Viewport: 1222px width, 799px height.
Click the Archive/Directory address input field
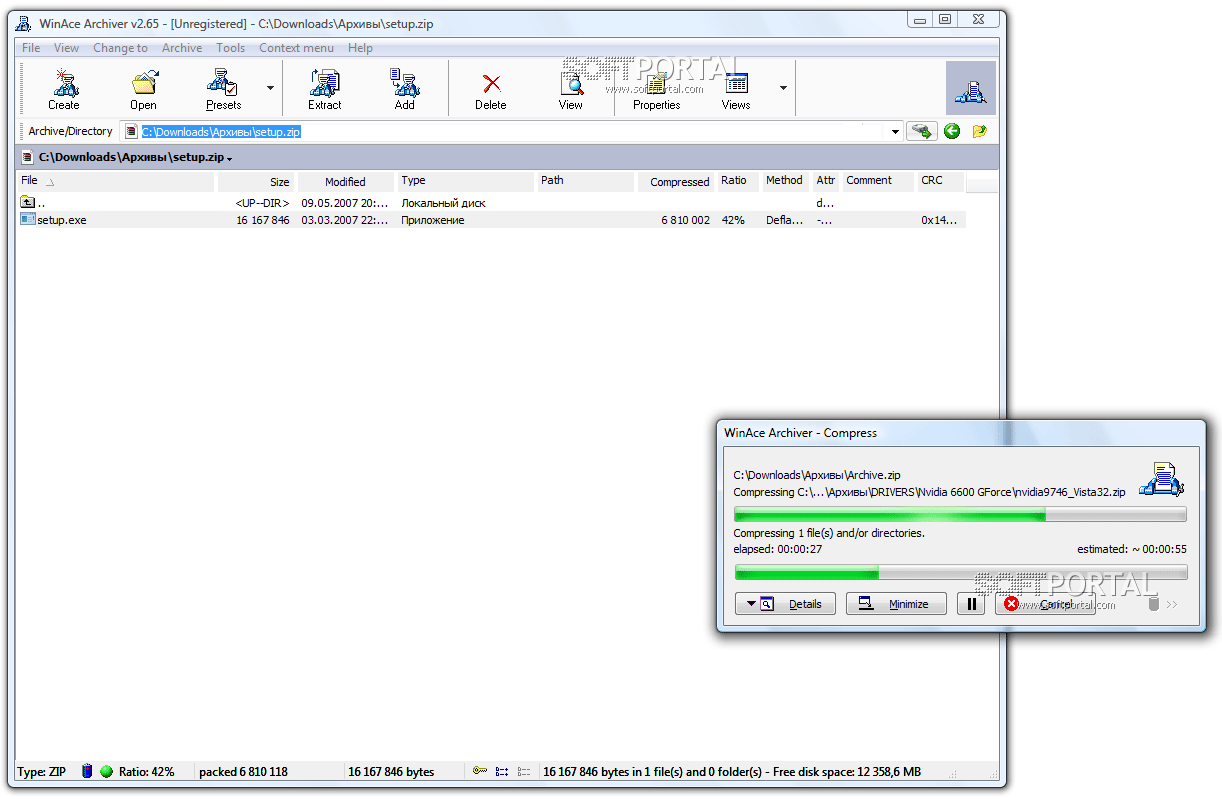tap(511, 131)
